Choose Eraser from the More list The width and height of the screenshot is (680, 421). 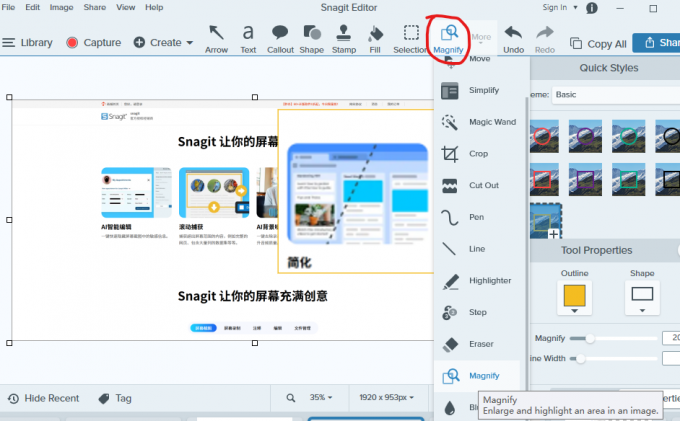pyautogui.click(x=477, y=344)
